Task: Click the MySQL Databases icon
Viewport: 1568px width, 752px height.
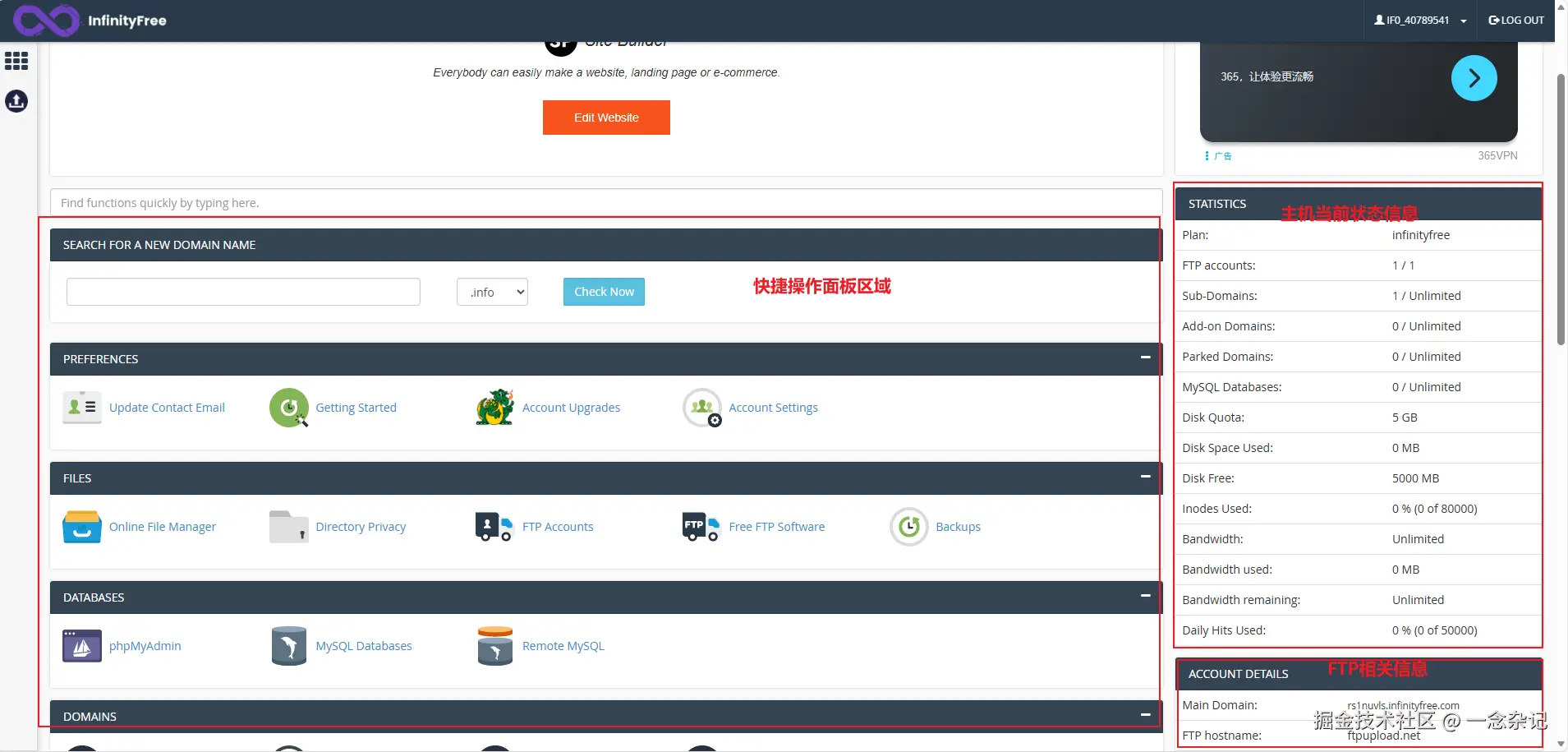Action: pyautogui.click(x=289, y=646)
